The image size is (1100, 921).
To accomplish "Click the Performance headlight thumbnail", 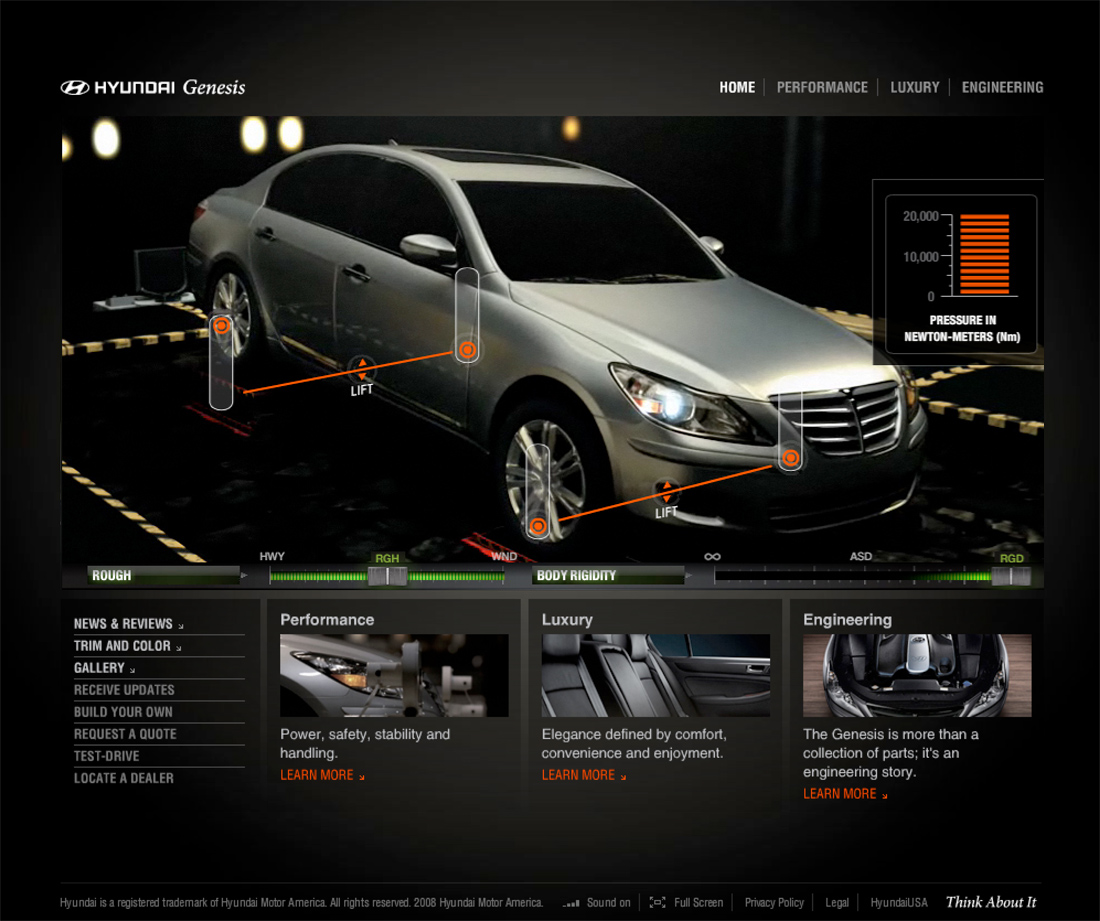I will click(394, 675).
